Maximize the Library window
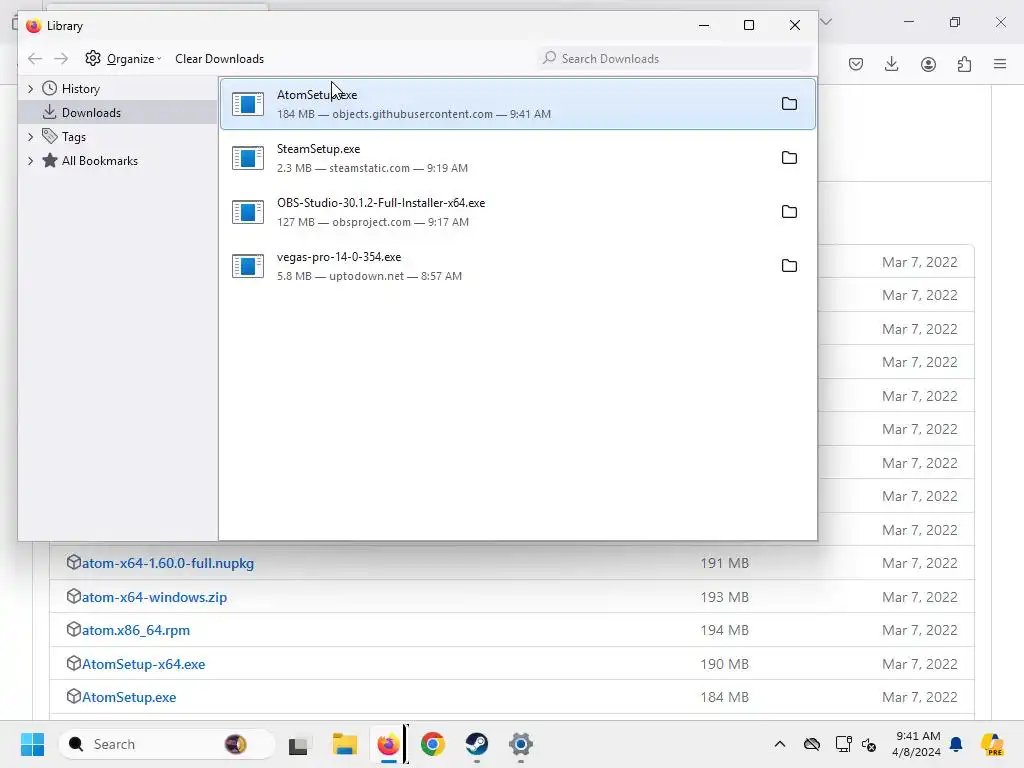 coord(749,25)
